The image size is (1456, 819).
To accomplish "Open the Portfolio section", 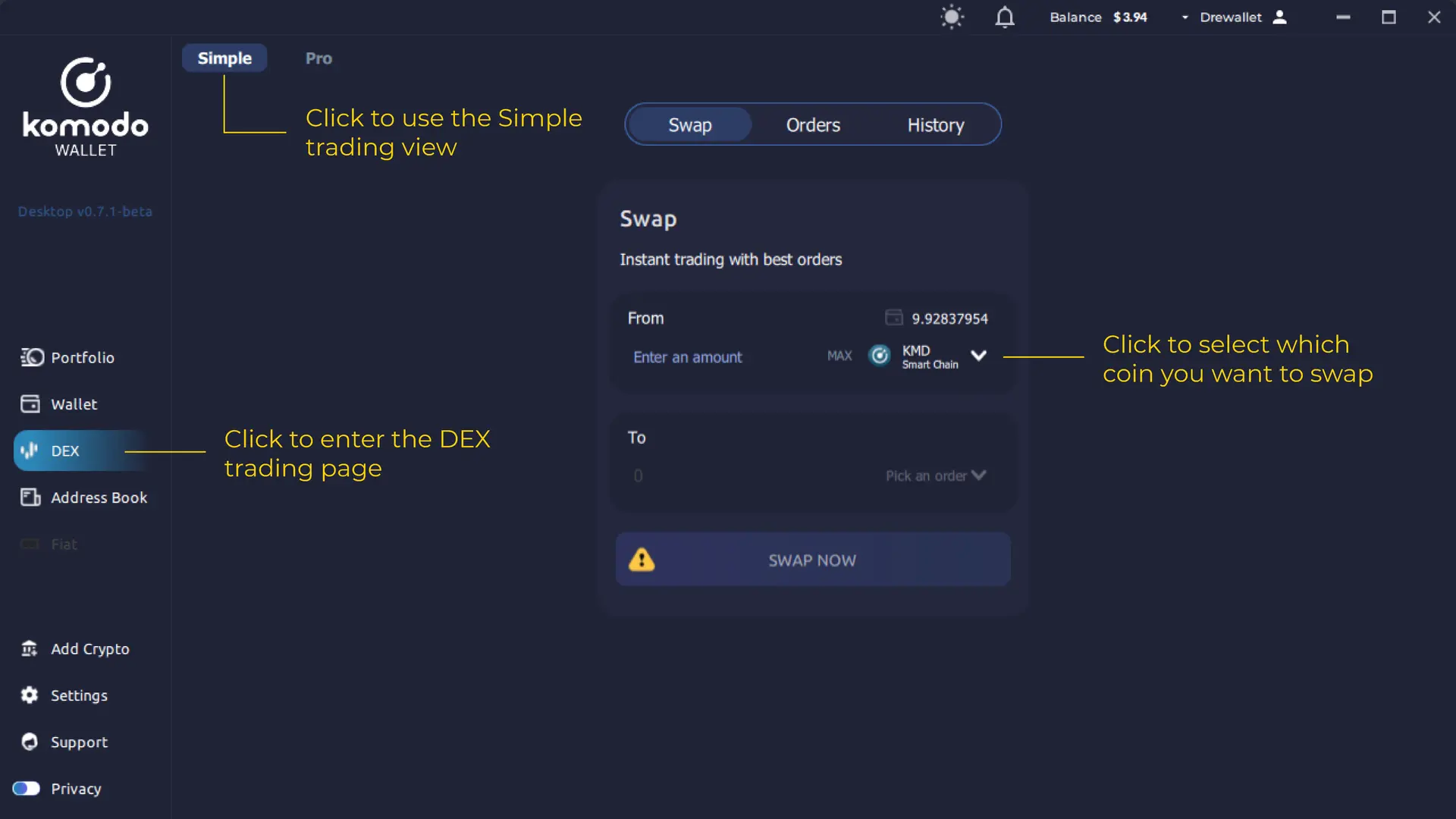I will click(x=83, y=357).
